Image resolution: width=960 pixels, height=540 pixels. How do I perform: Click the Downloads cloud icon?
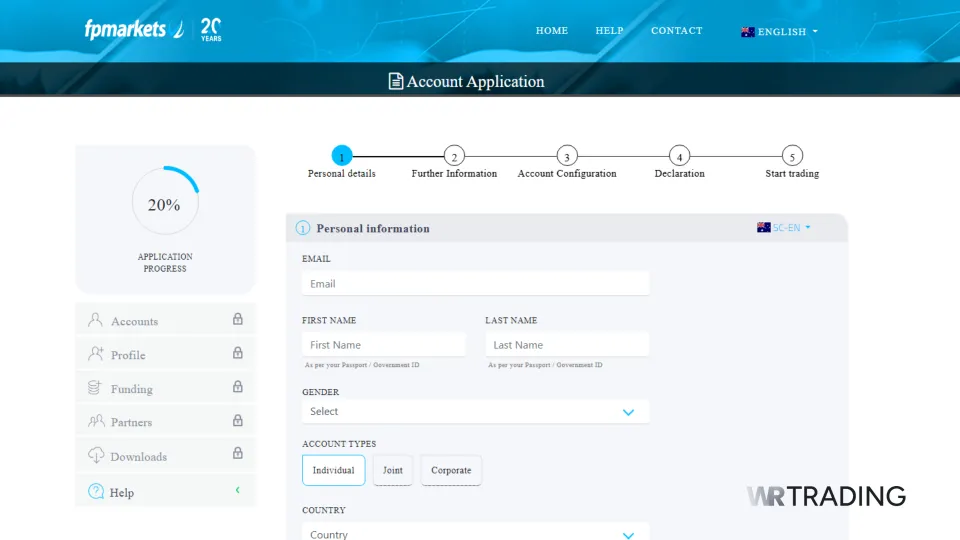point(96,456)
